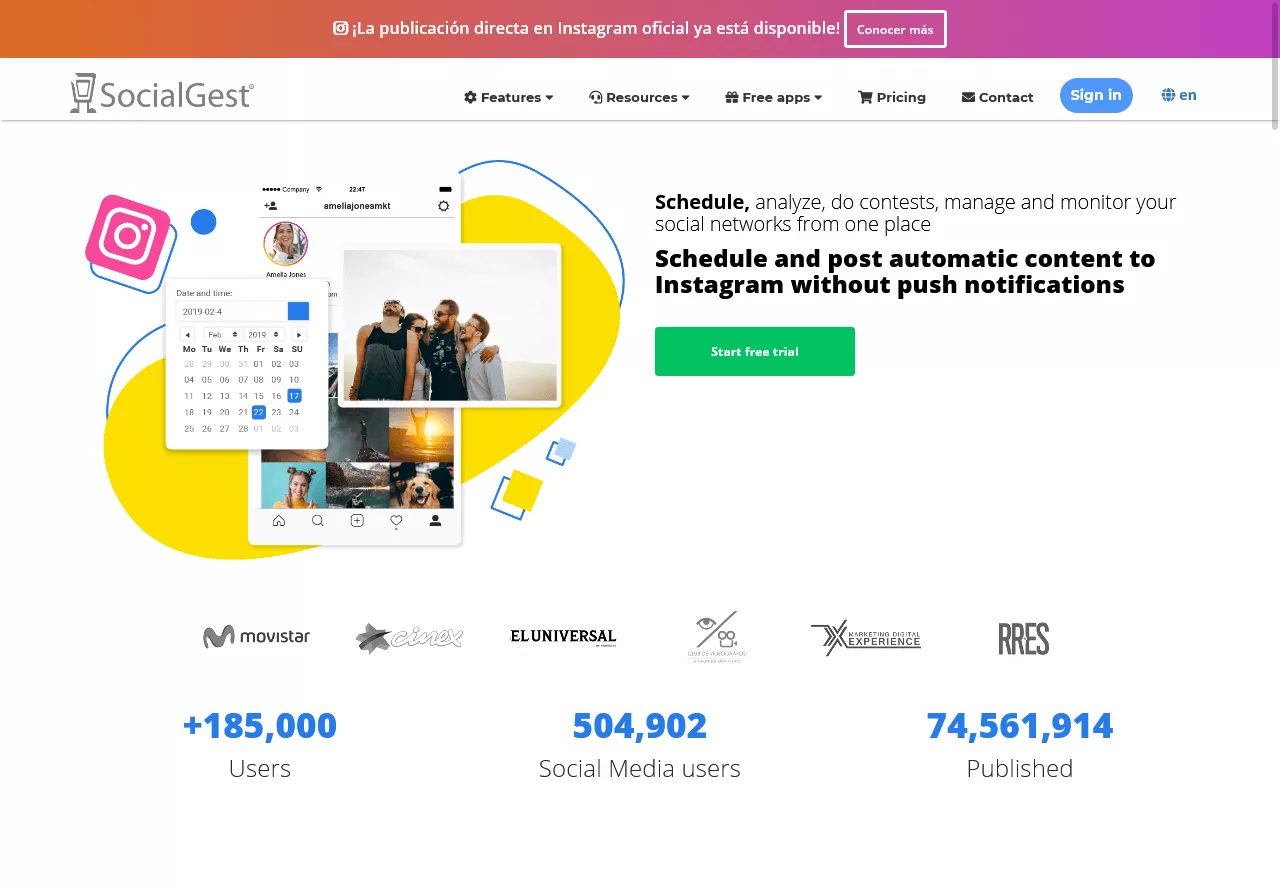1280x889 pixels.
Task: Click the Cinex client logo
Action: tap(409, 637)
